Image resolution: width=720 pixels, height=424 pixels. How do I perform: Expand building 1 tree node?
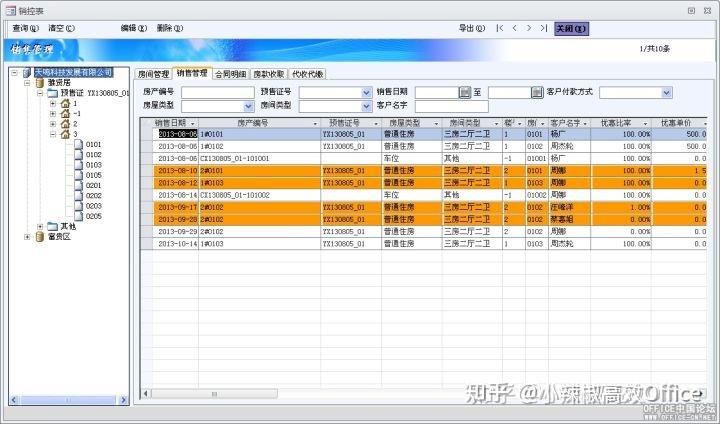point(53,103)
